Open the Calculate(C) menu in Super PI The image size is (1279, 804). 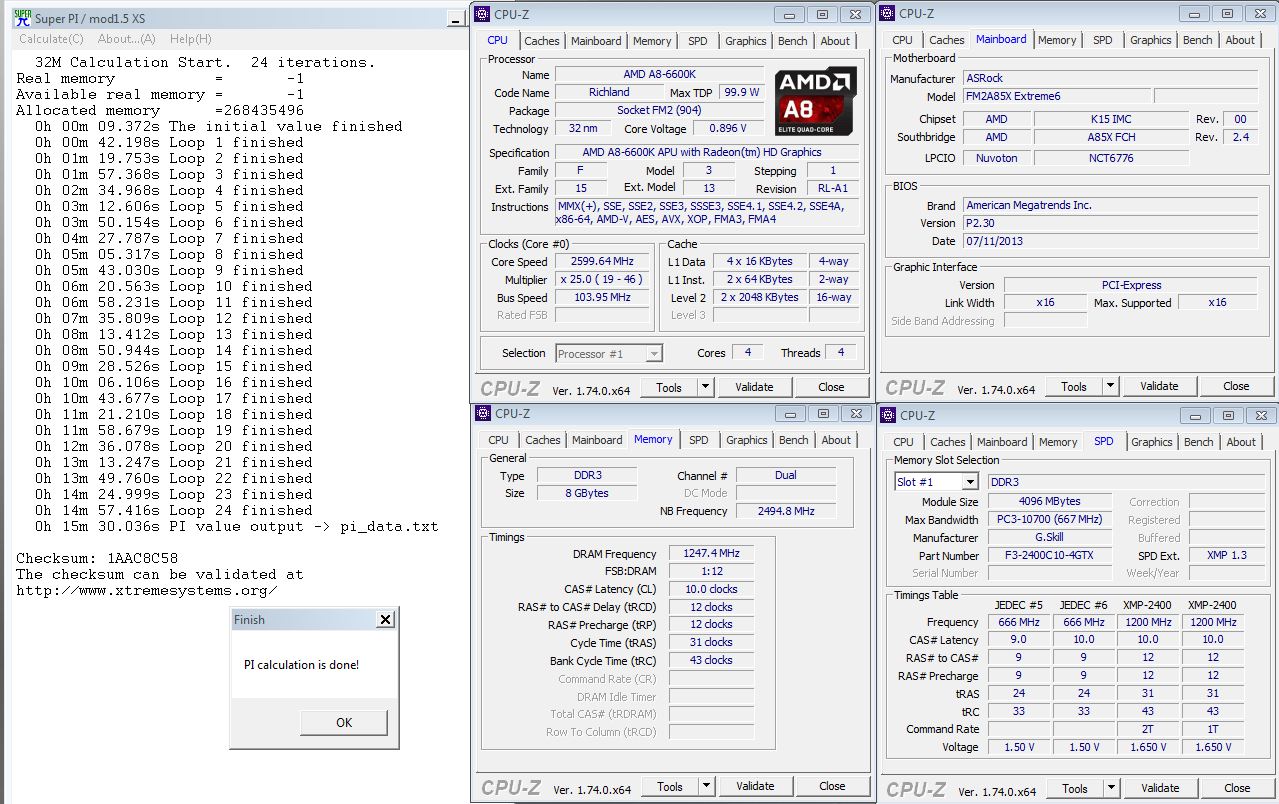click(x=51, y=39)
